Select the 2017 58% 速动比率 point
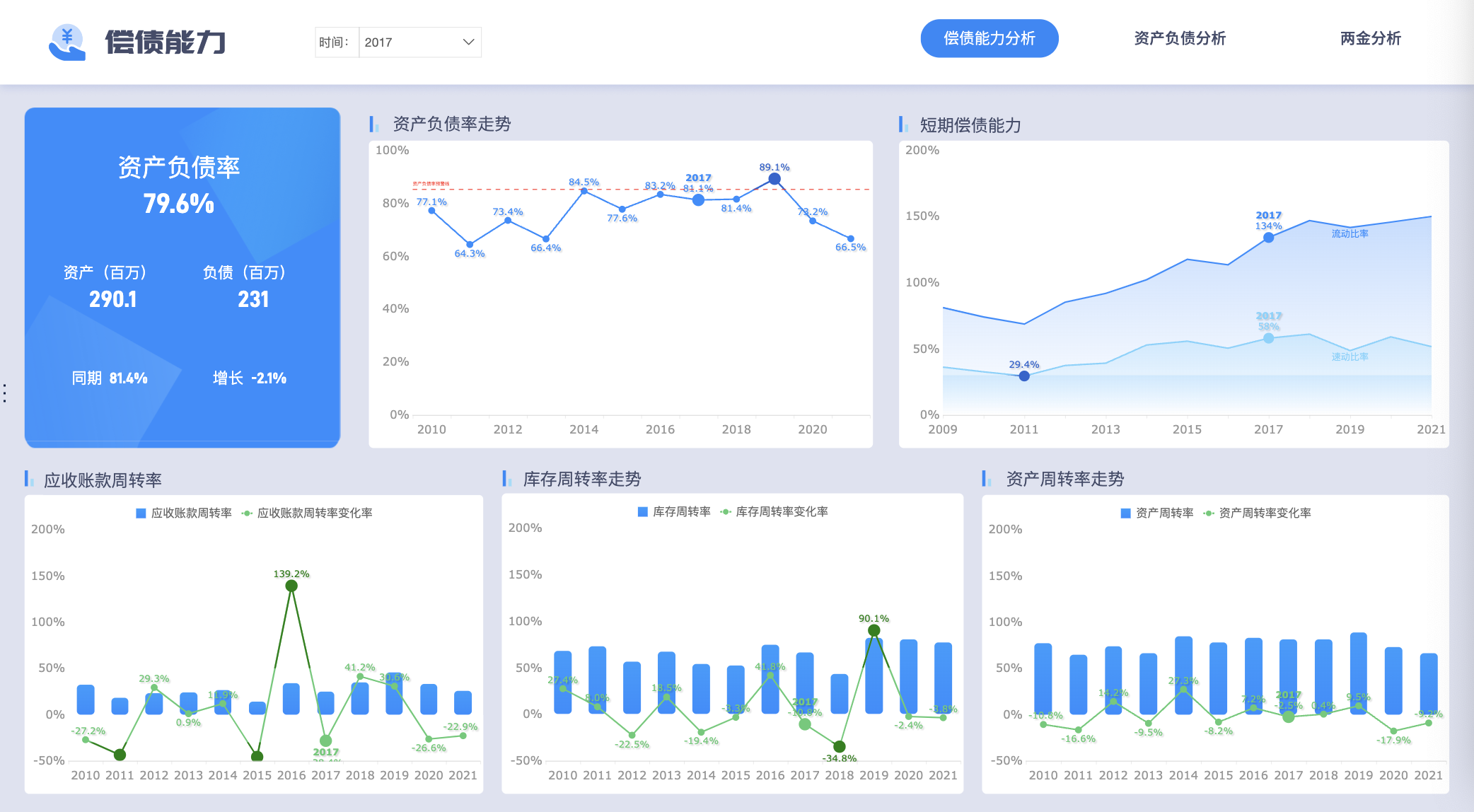Image resolution: width=1474 pixels, height=812 pixels. (x=1268, y=338)
